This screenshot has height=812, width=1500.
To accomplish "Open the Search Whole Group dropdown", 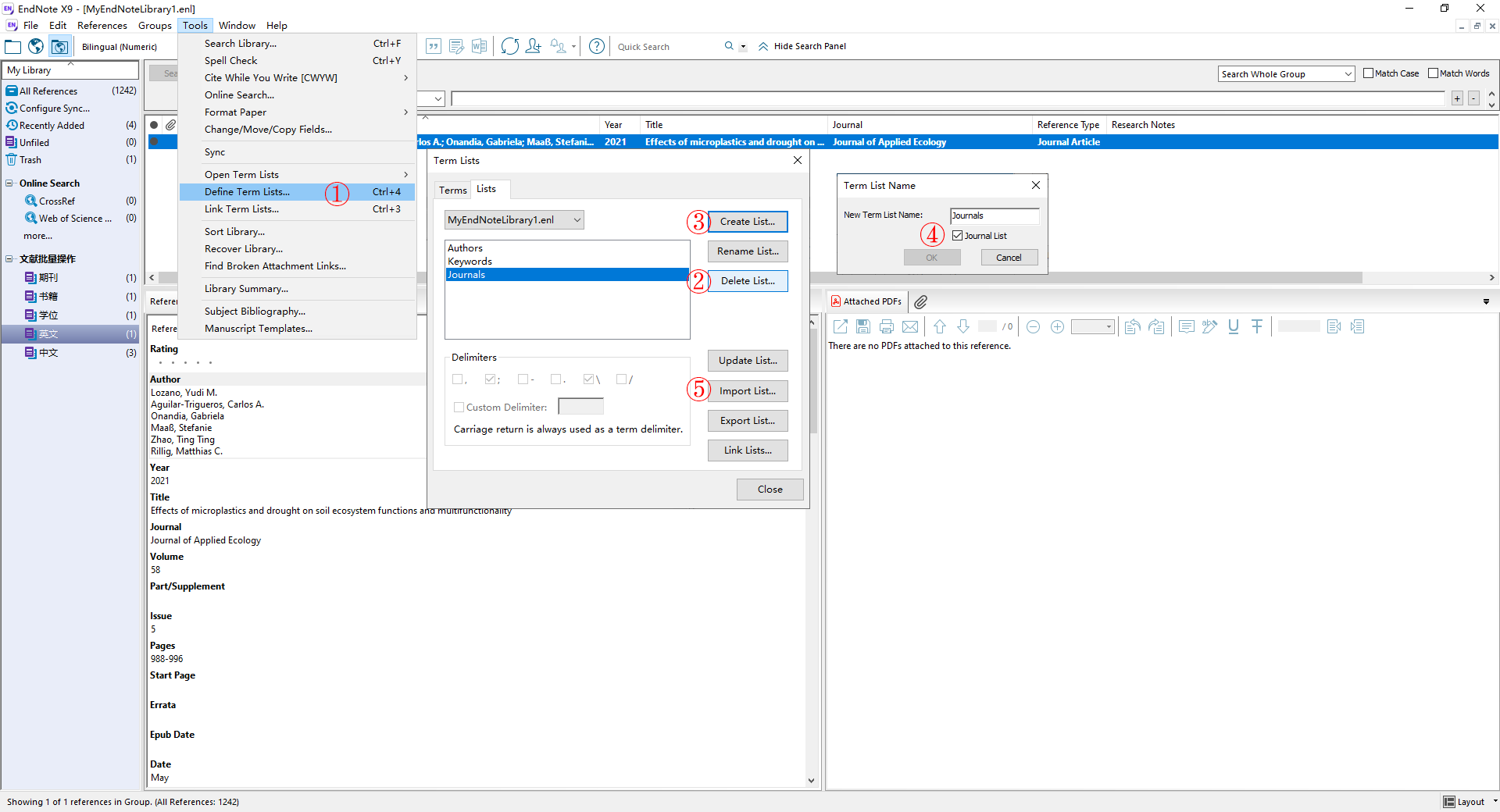I will click(x=1286, y=74).
